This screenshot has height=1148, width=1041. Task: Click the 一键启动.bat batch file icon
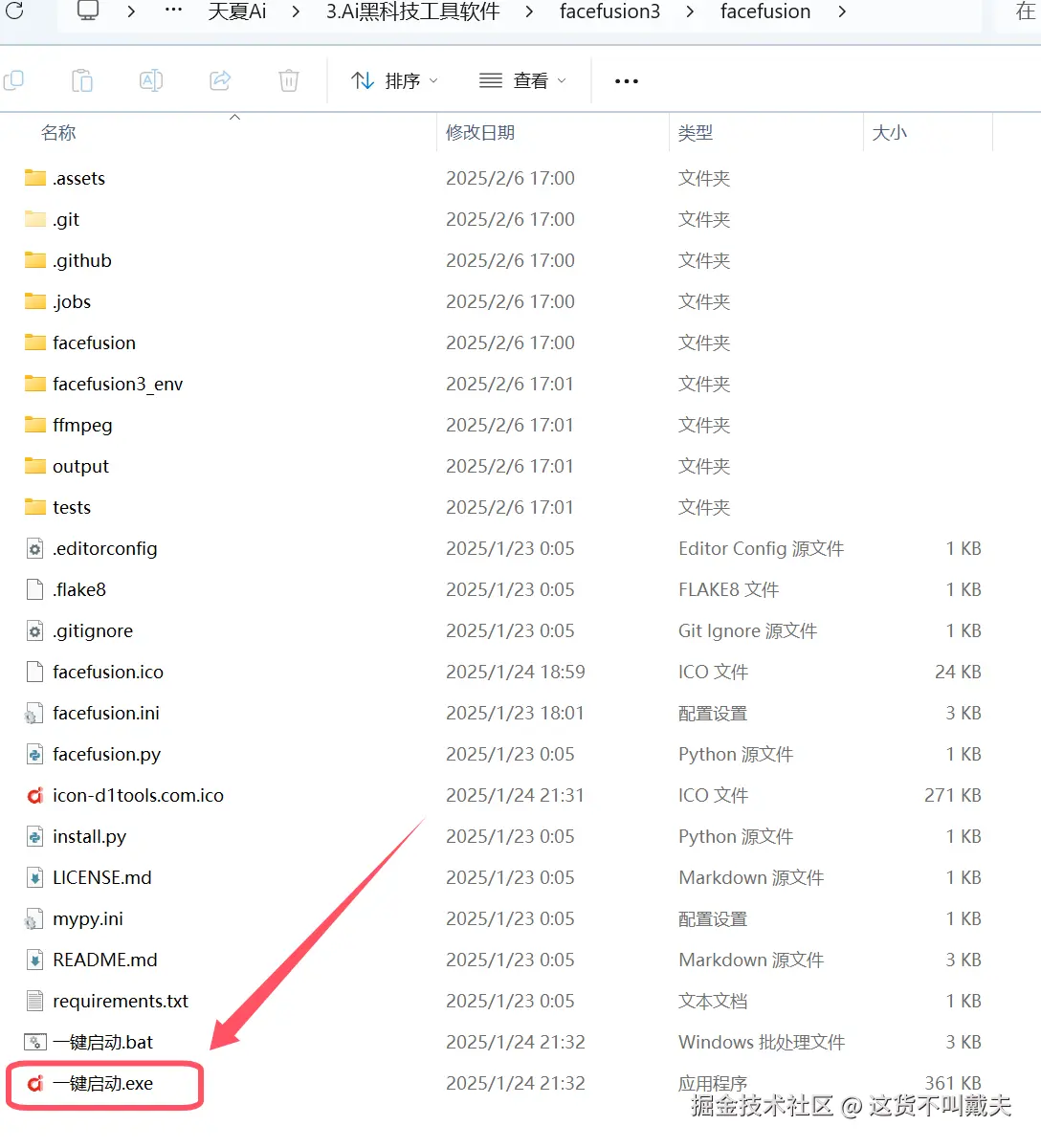(35, 1042)
